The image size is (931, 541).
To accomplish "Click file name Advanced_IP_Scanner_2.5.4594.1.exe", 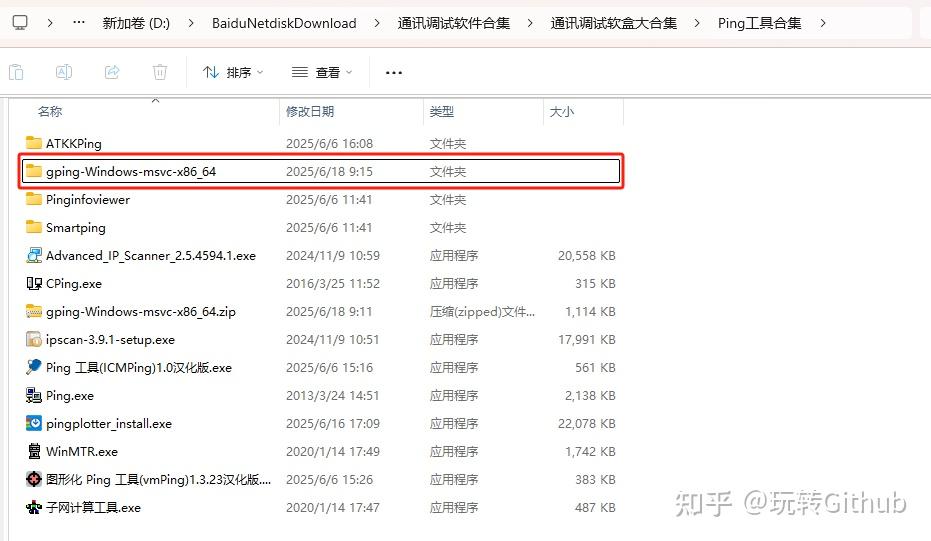I will pyautogui.click(x=151, y=255).
